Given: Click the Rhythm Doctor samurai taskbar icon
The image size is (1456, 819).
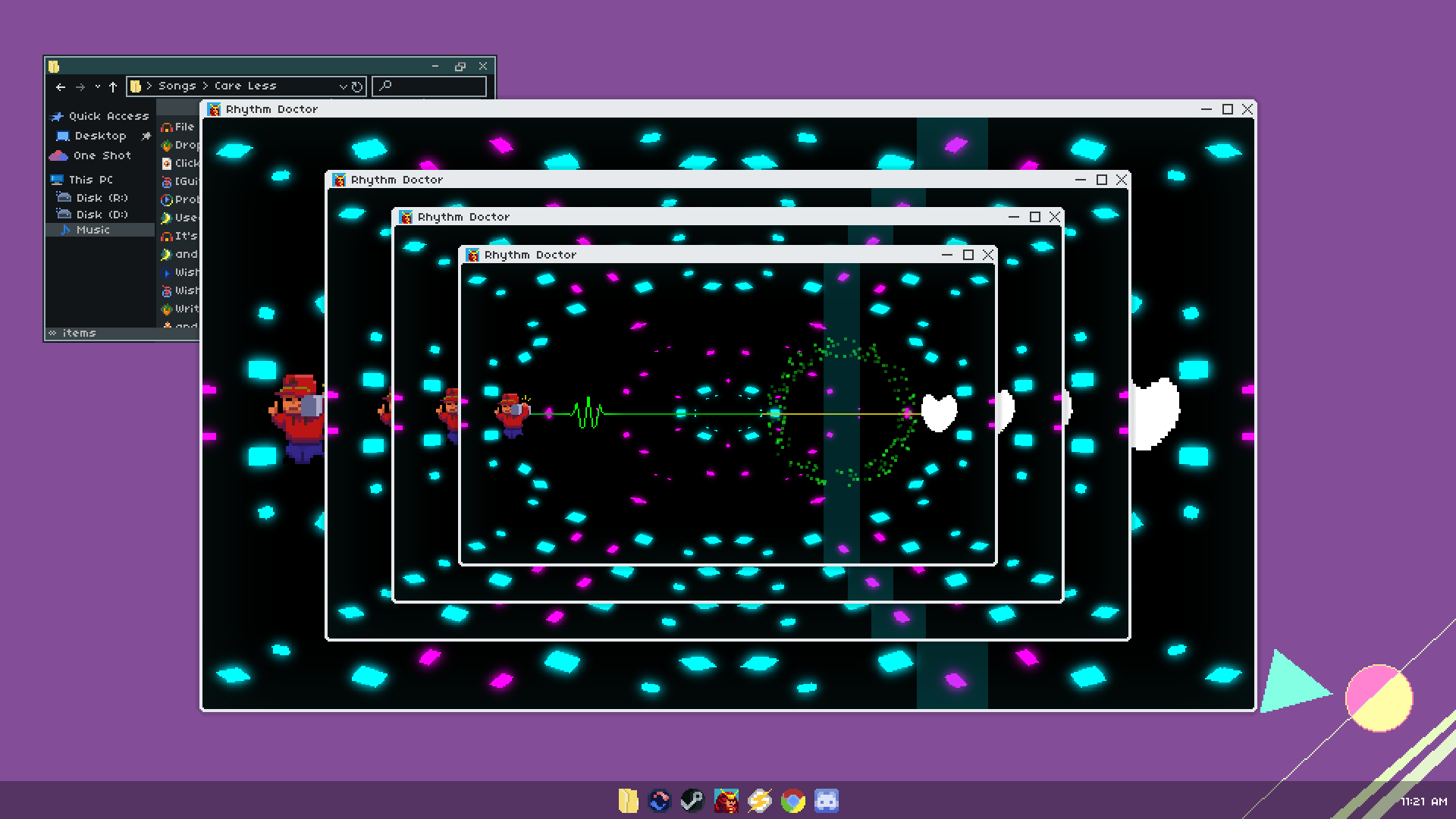Looking at the screenshot, I should [726, 801].
